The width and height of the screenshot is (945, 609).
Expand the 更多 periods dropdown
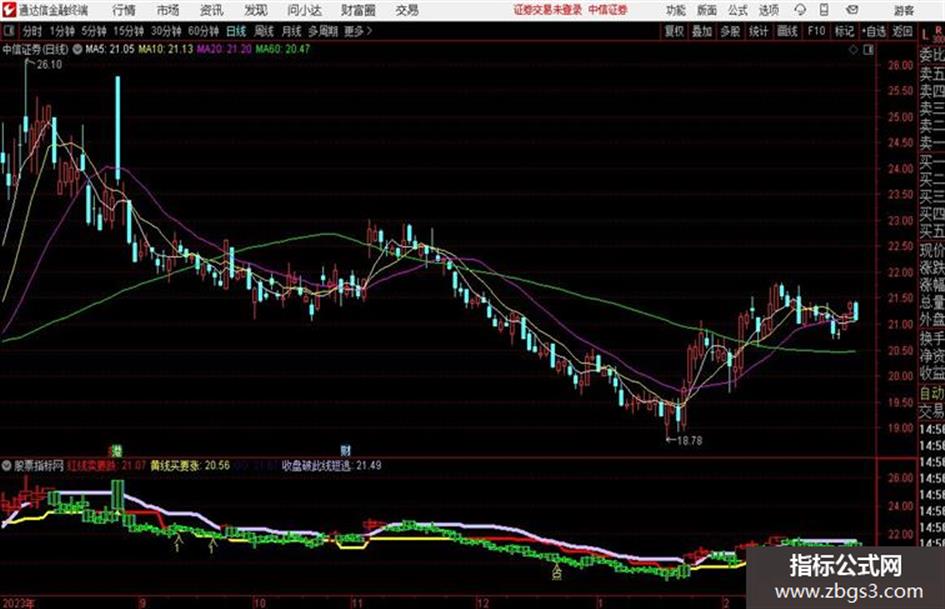pyautogui.click(x=358, y=31)
